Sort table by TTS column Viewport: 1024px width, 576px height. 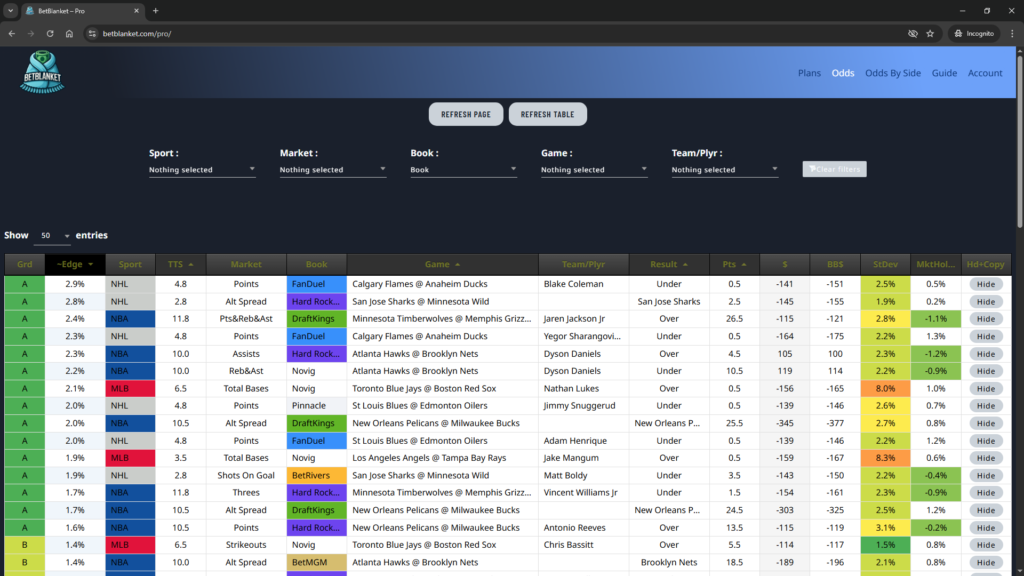click(x=180, y=264)
